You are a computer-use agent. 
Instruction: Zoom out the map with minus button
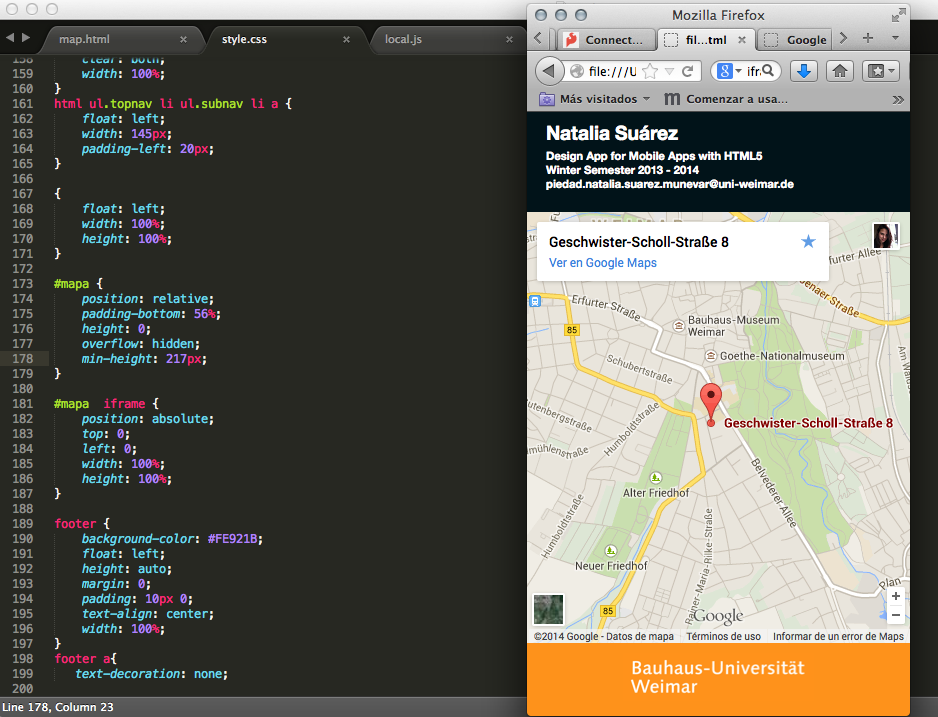click(895, 615)
